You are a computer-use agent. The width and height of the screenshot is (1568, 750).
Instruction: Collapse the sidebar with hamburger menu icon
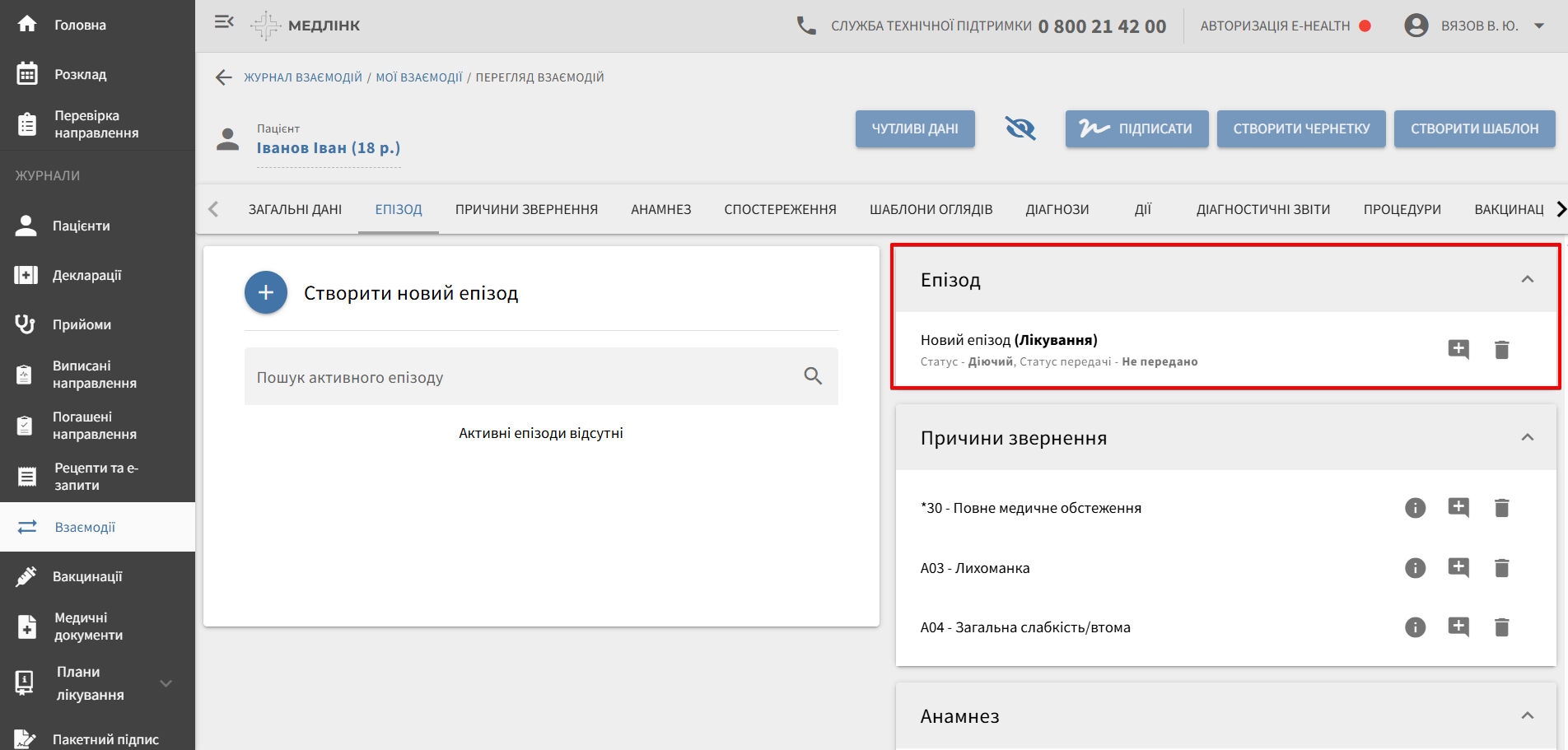[224, 22]
